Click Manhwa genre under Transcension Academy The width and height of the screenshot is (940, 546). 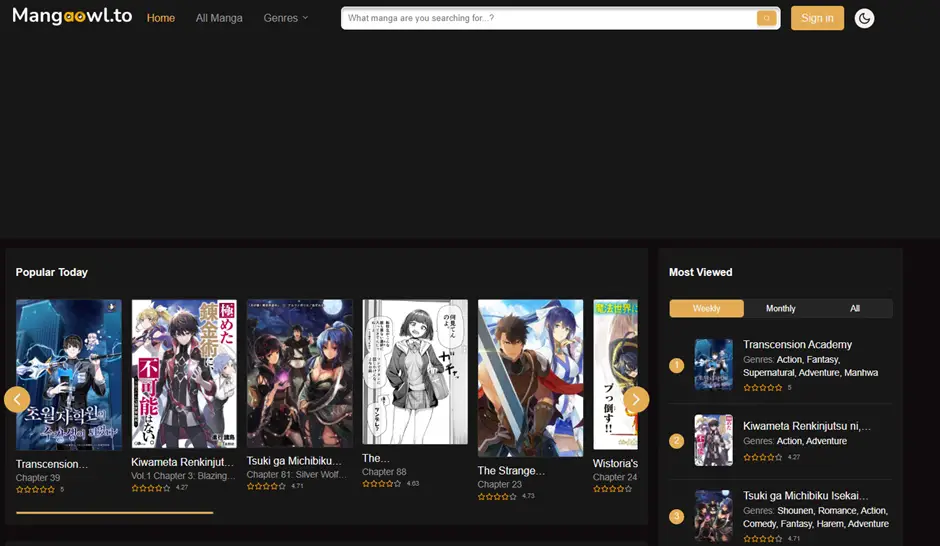click(861, 373)
